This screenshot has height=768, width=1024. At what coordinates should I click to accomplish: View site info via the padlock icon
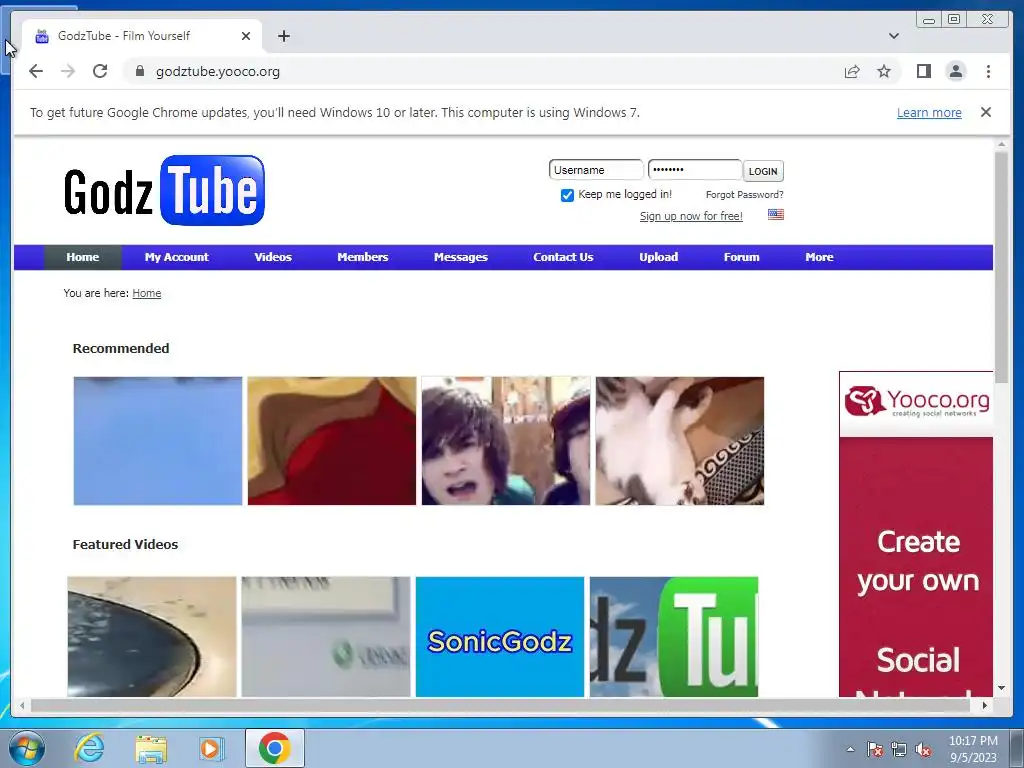click(139, 71)
